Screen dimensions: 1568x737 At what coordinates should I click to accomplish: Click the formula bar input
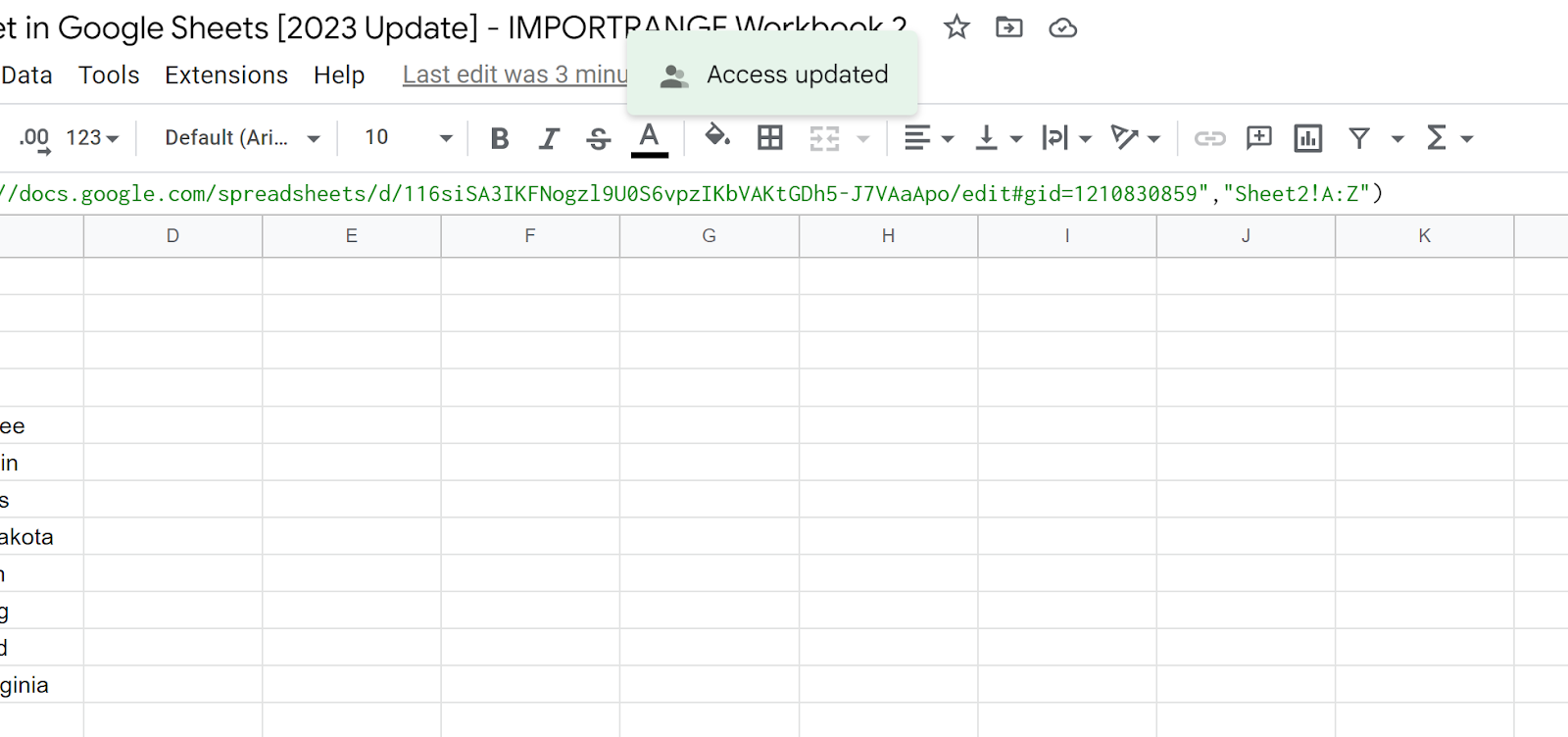(x=784, y=193)
